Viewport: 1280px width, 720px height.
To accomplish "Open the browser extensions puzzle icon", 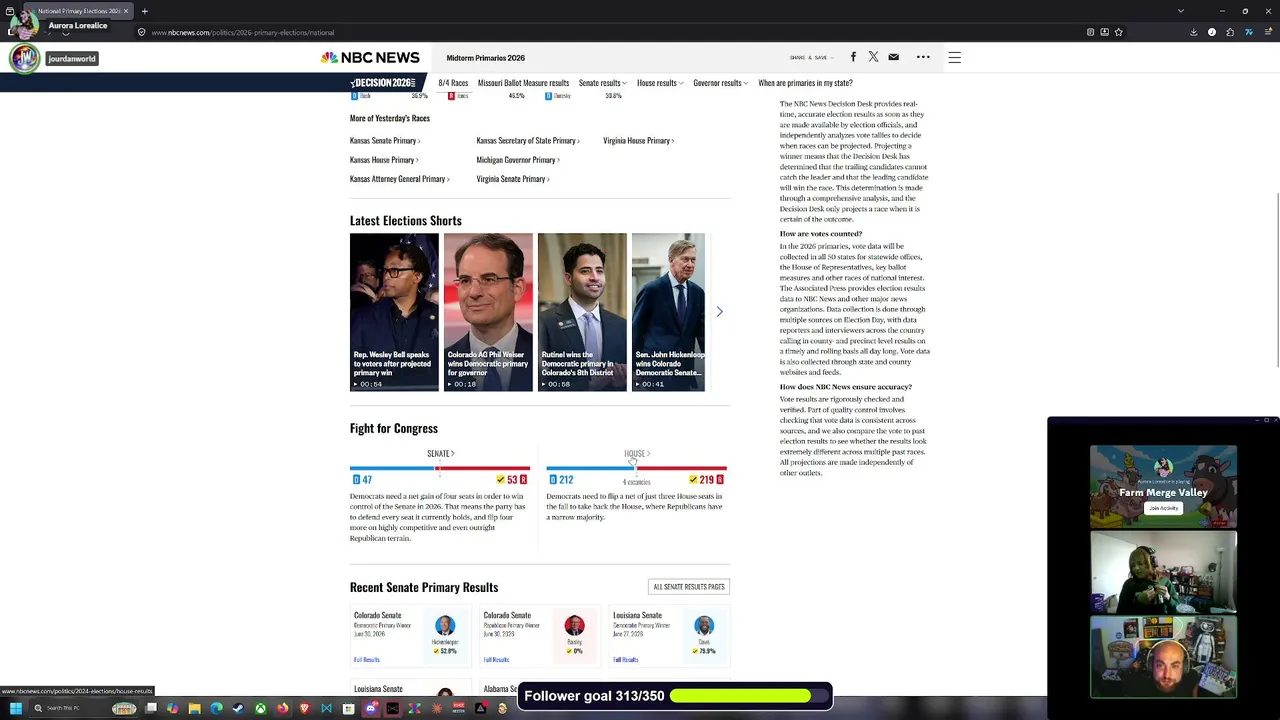I will point(1230,32).
